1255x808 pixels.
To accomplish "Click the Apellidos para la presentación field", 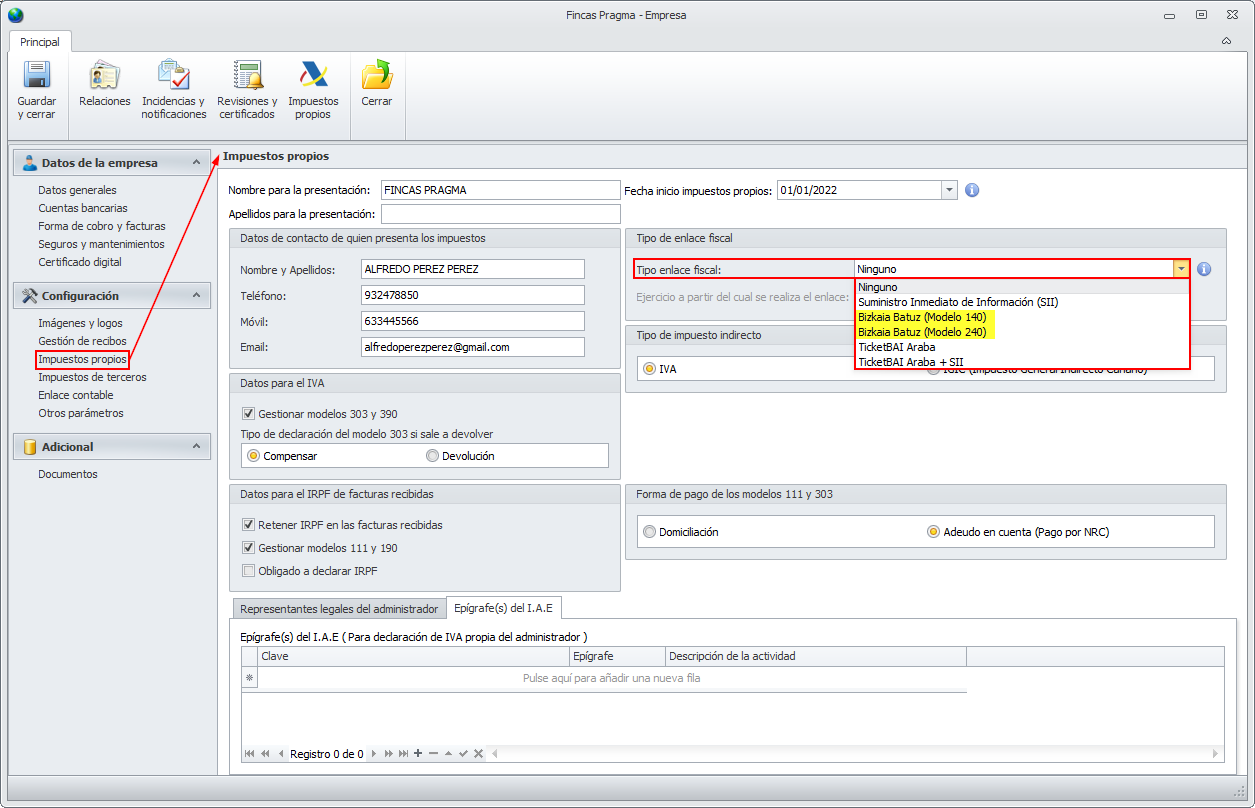I will click(x=500, y=214).
